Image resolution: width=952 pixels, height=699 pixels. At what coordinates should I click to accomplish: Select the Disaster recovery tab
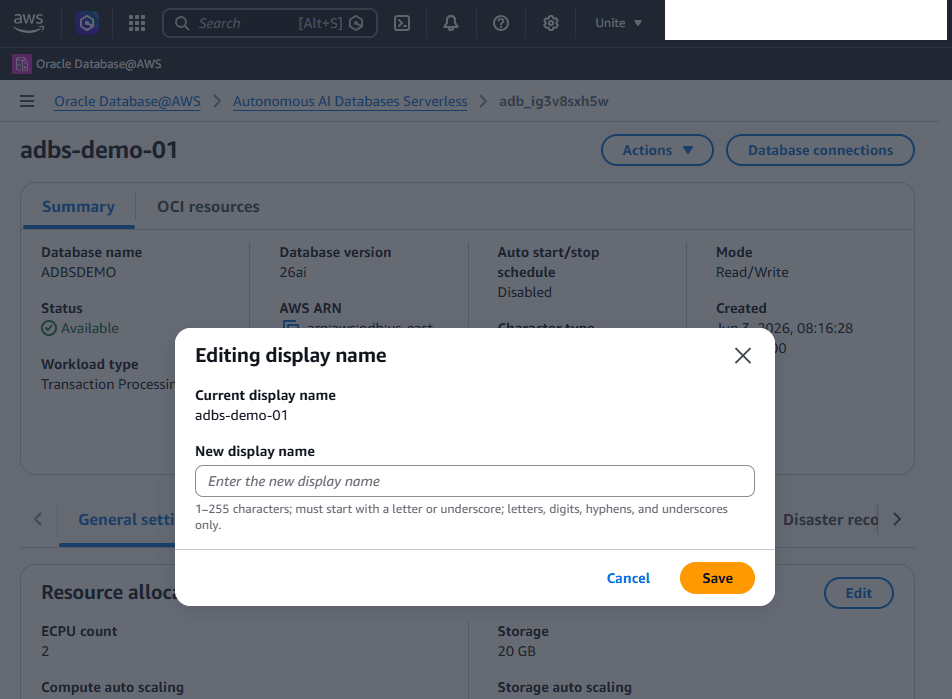[830, 520]
